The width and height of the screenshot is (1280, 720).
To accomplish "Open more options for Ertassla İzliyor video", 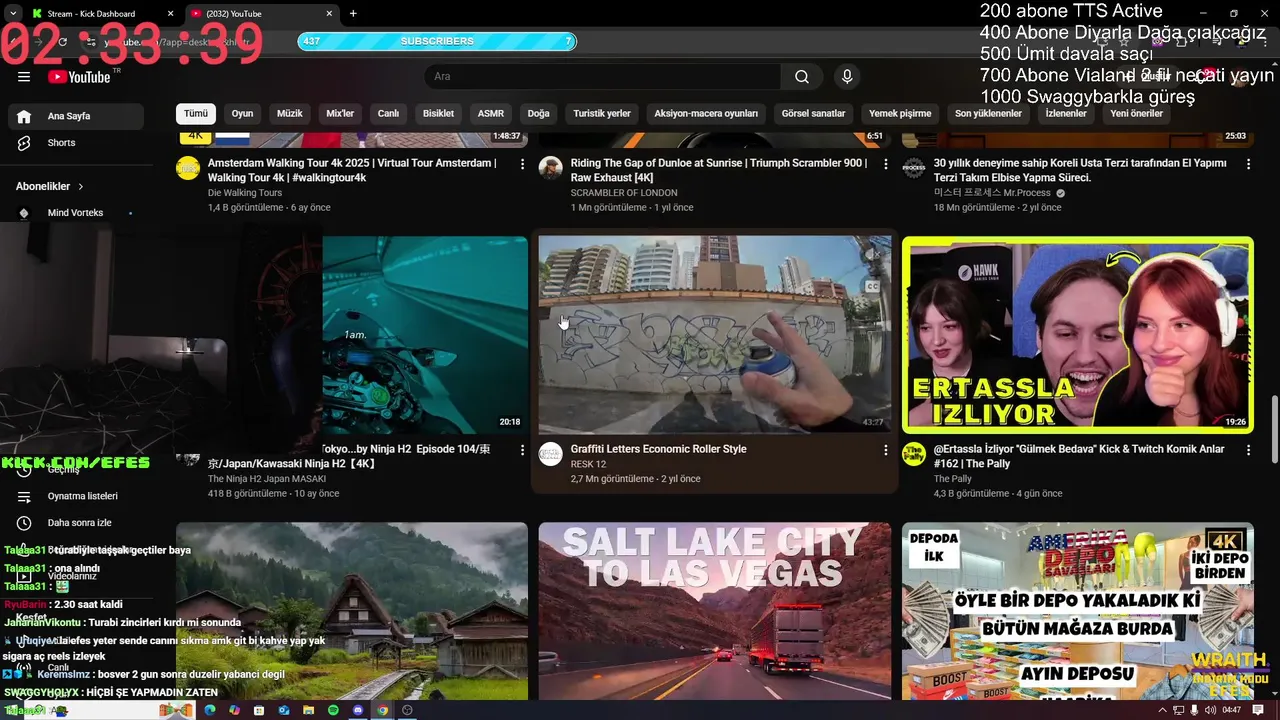I will 1248,450.
